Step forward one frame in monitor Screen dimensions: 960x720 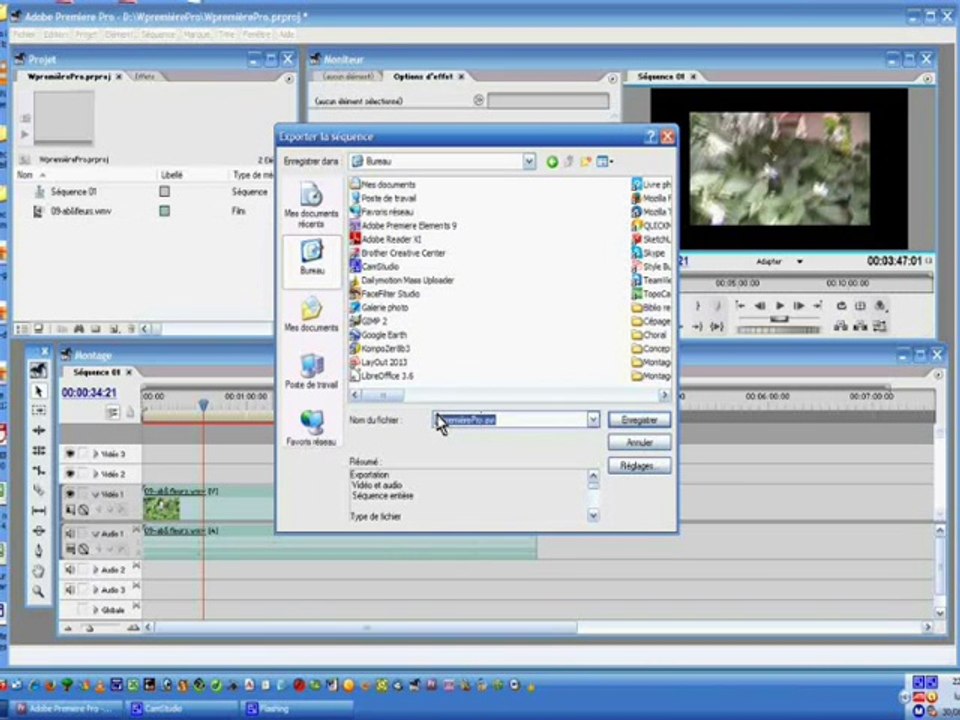799,306
